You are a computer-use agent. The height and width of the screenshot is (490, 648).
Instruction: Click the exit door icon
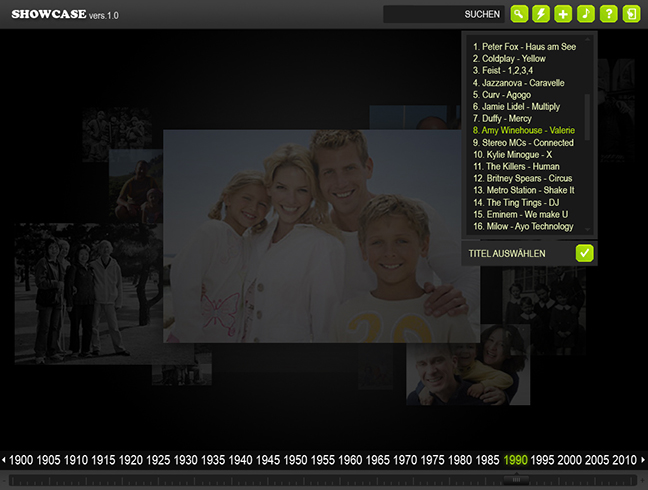coord(631,14)
